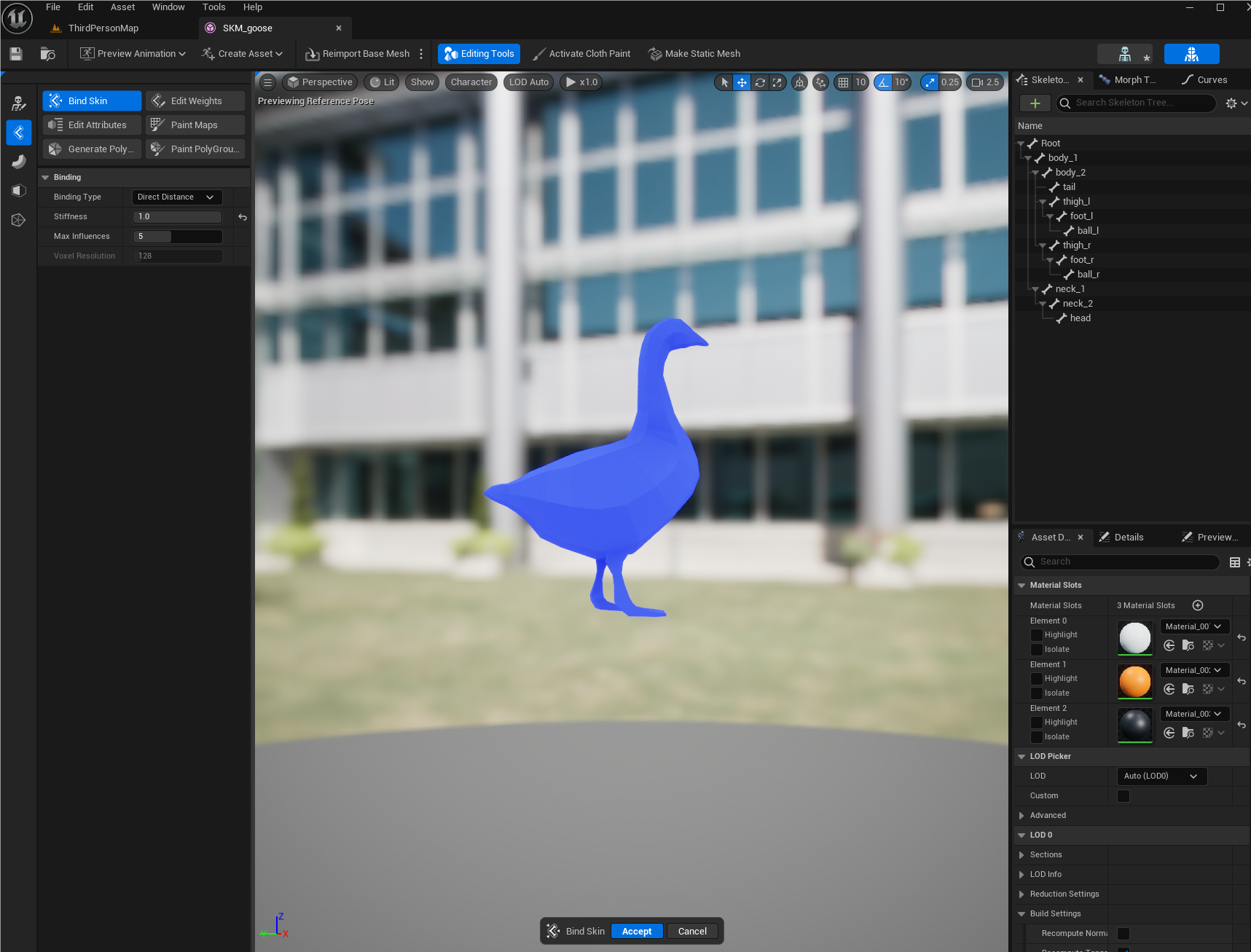Image resolution: width=1251 pixels, height=952 pixels.
Task: Activate the translate gizmo tool
Action: (x=742, y=82)
